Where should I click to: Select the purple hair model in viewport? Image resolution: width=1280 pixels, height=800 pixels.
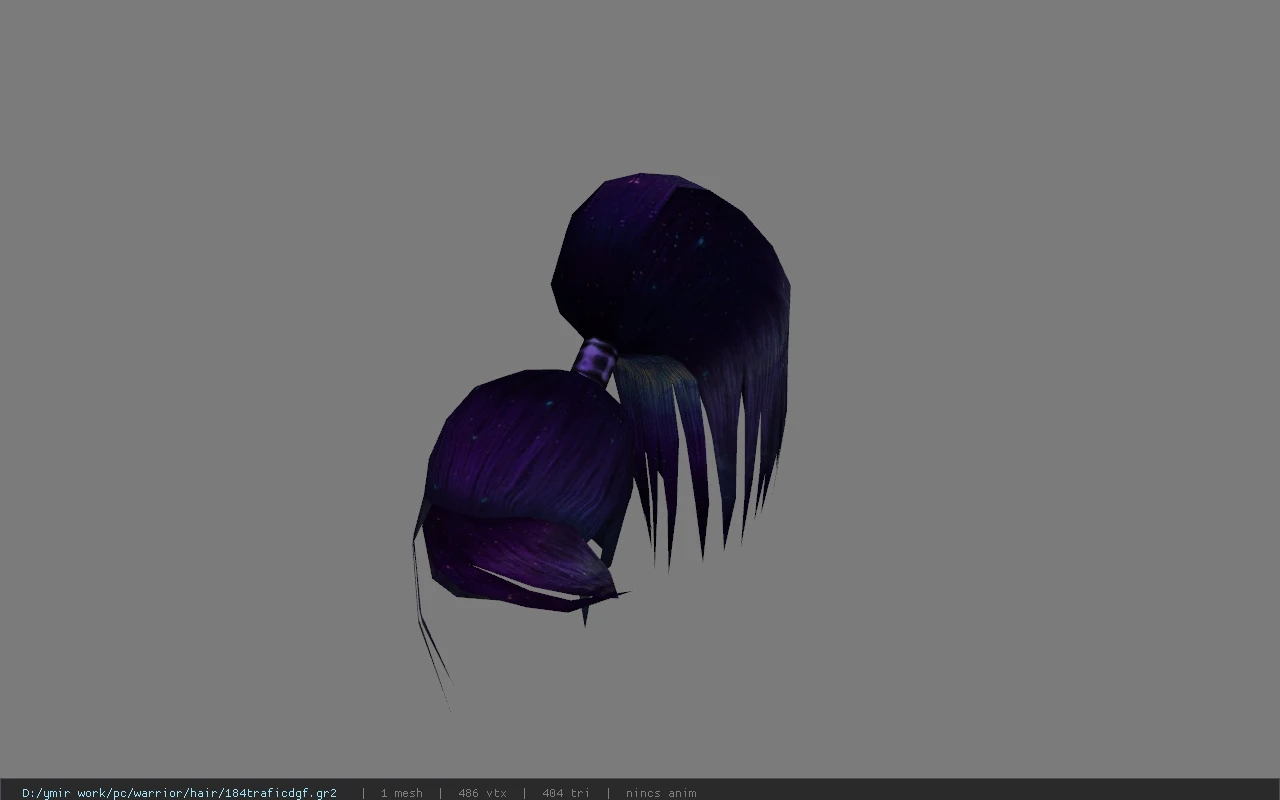pyautogui.click(x=602, y=440)
